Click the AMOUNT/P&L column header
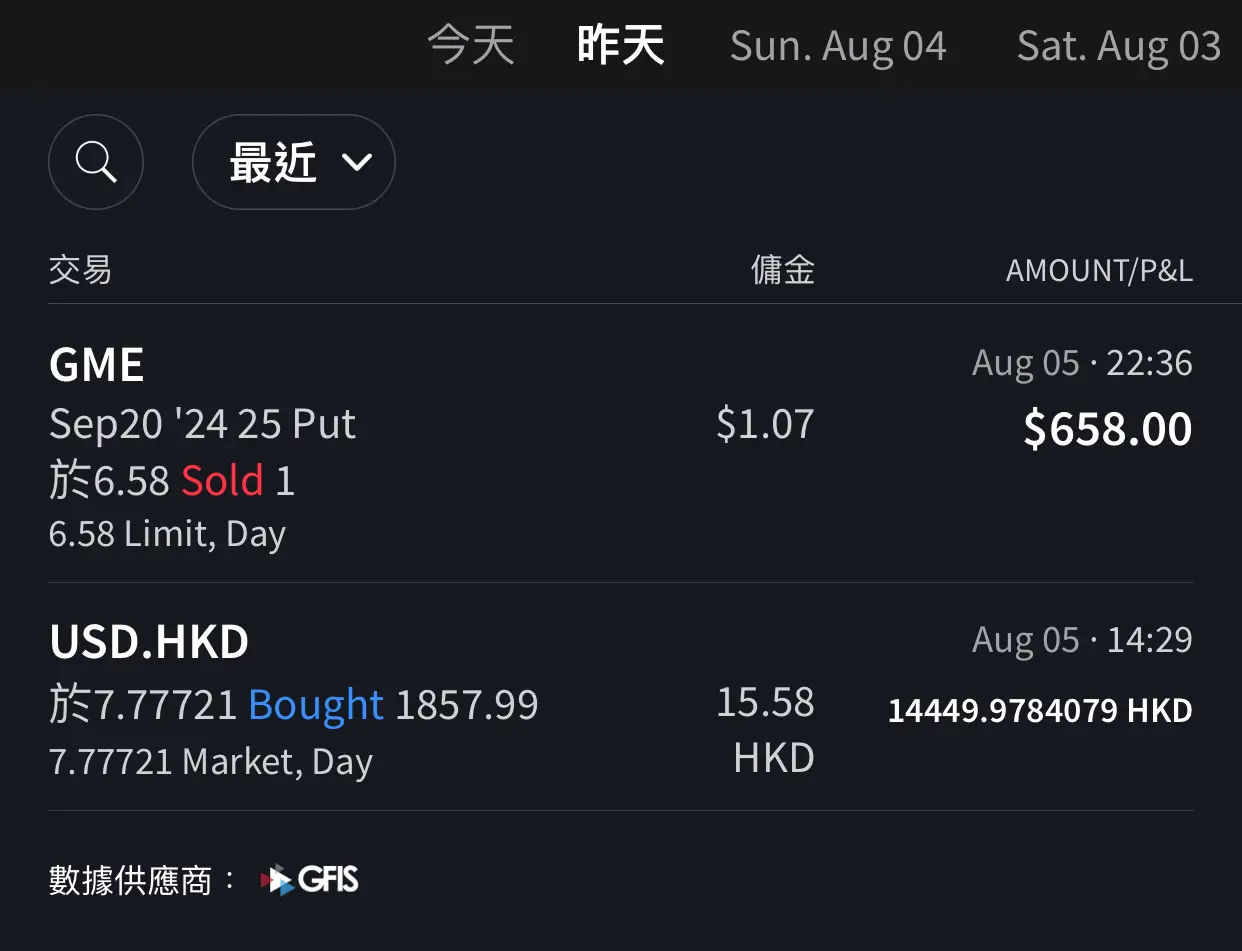The width and height of the screenshot is (1242, 951). click(1099, 271)
